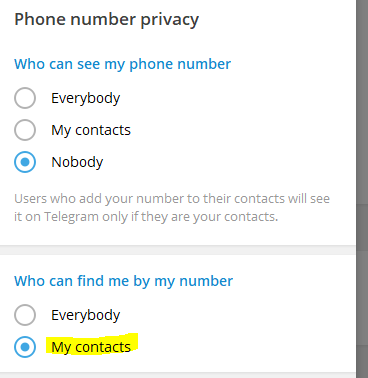Viewport: 368px width, 378px height.
Task: Click the word privacy in the dialog title
Action: [169, 20]
